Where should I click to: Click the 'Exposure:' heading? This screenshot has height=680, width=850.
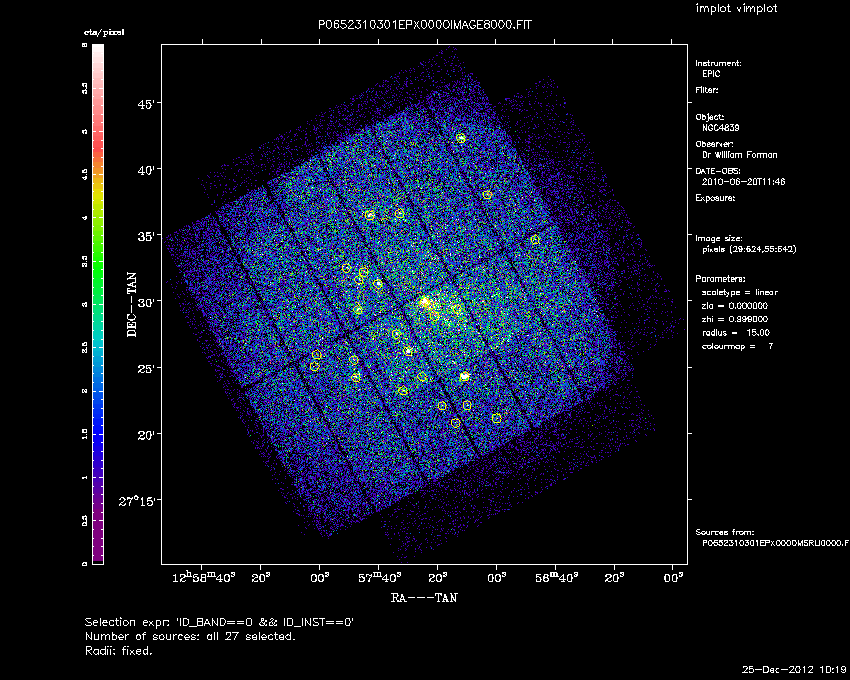point(715,198)
